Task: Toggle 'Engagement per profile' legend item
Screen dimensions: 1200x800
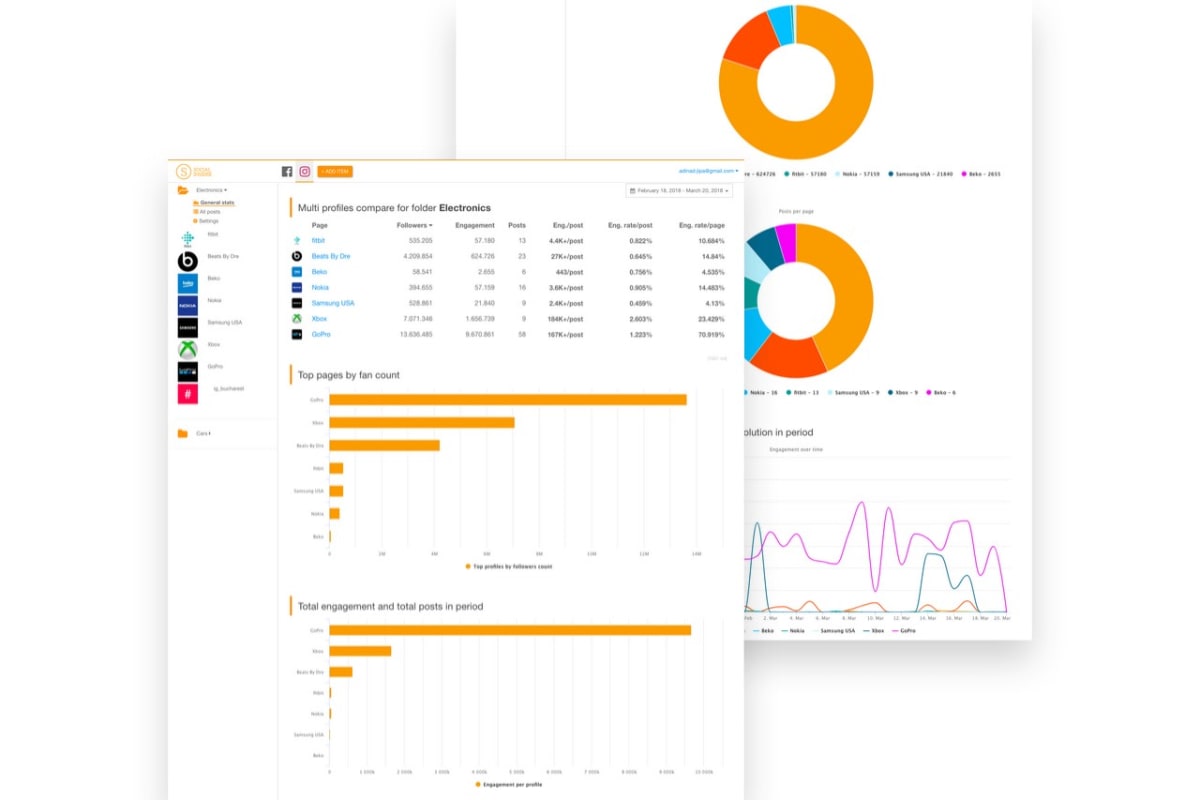Action: pos(509,787)
